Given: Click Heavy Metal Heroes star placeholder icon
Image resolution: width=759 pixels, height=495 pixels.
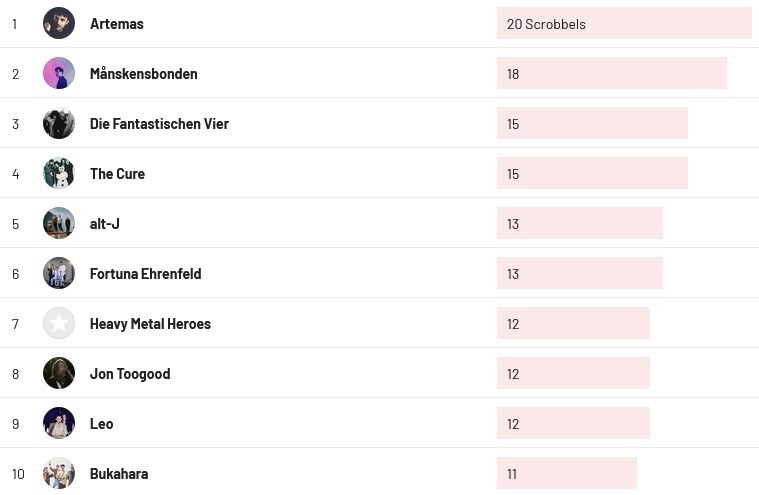Looking at the screenshot, I should click(x=59, y=323).
